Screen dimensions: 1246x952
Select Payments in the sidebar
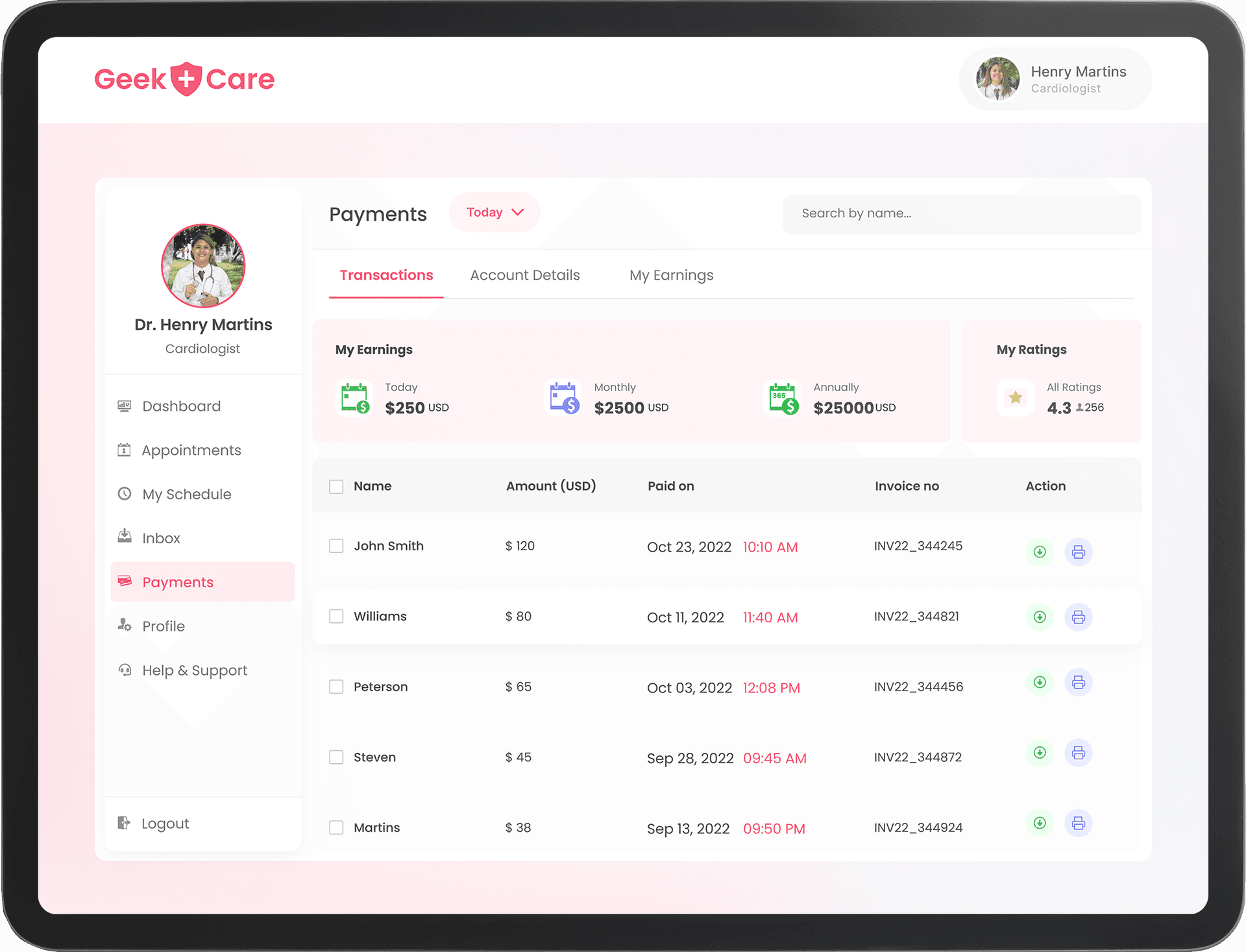point(202,582)
